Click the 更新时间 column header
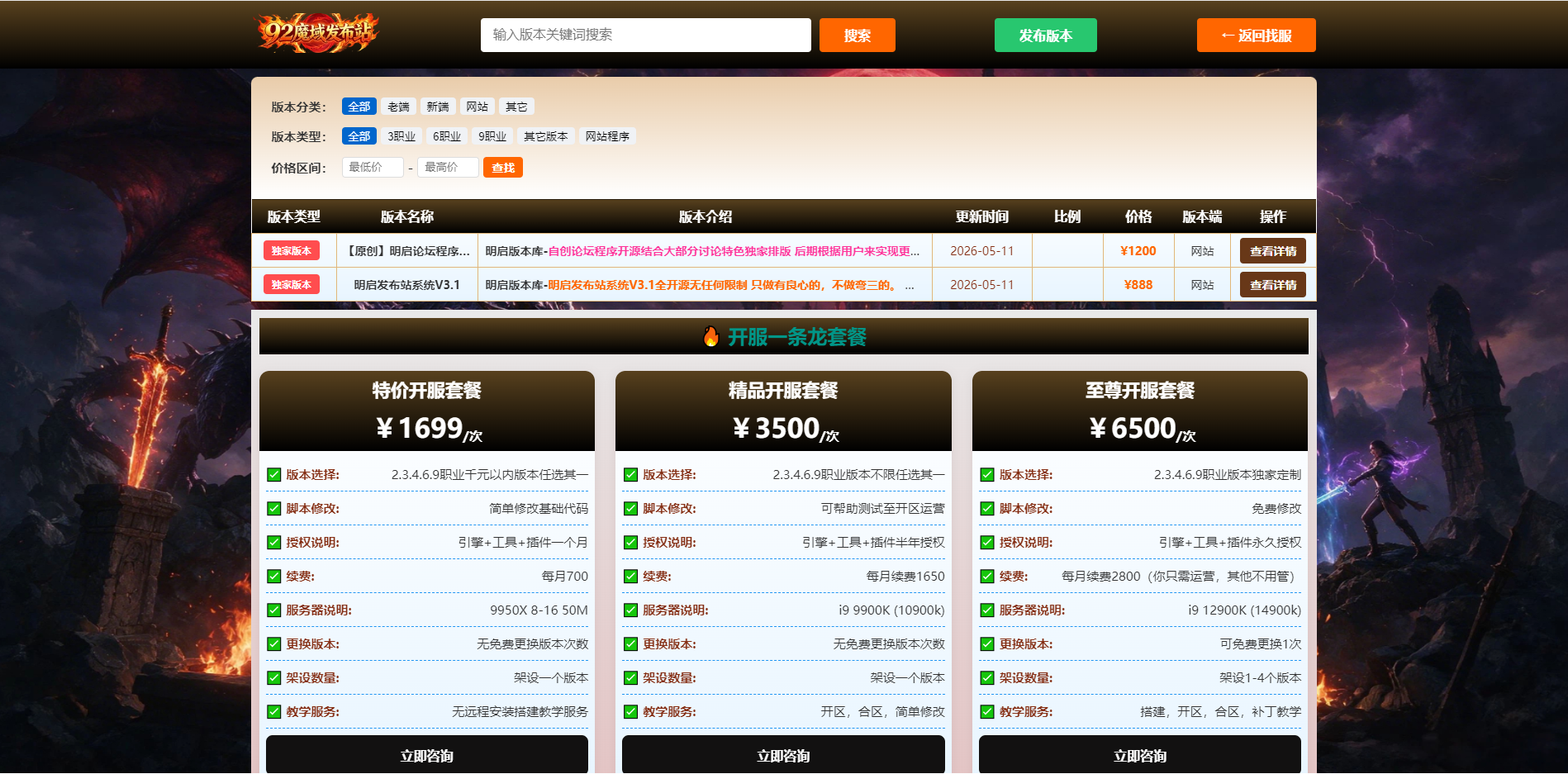The height and width of the screenshot is (774, 1568). (x=981, y=216)
